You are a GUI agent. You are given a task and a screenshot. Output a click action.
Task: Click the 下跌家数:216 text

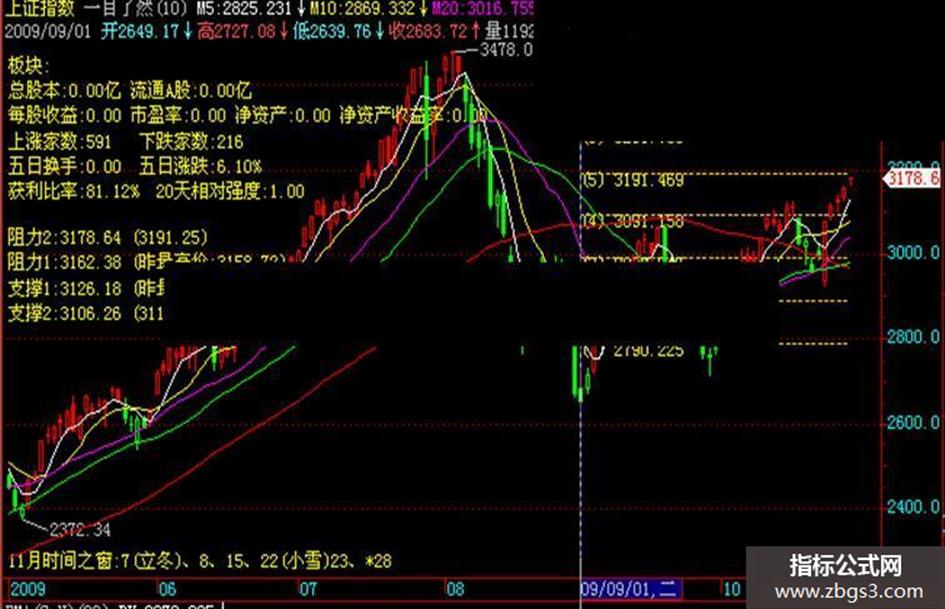coord(191,141)
